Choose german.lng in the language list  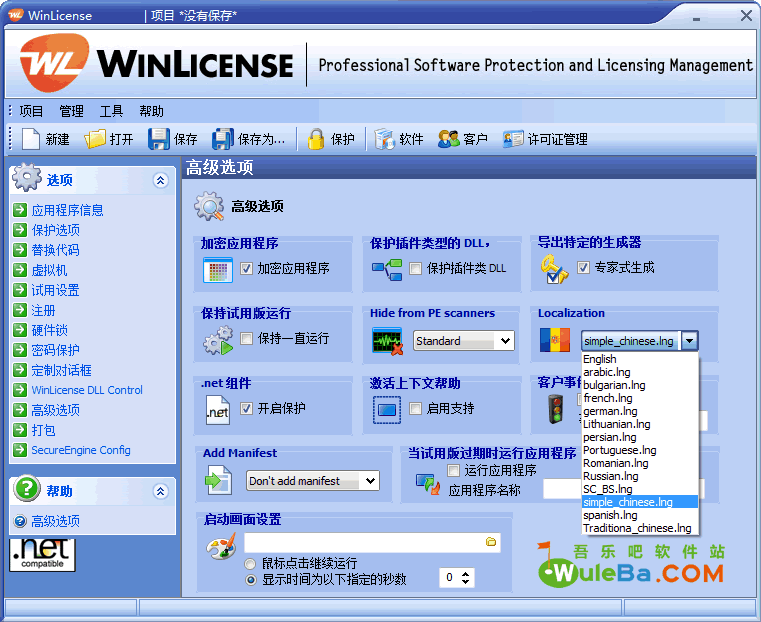tap(640, 411)
